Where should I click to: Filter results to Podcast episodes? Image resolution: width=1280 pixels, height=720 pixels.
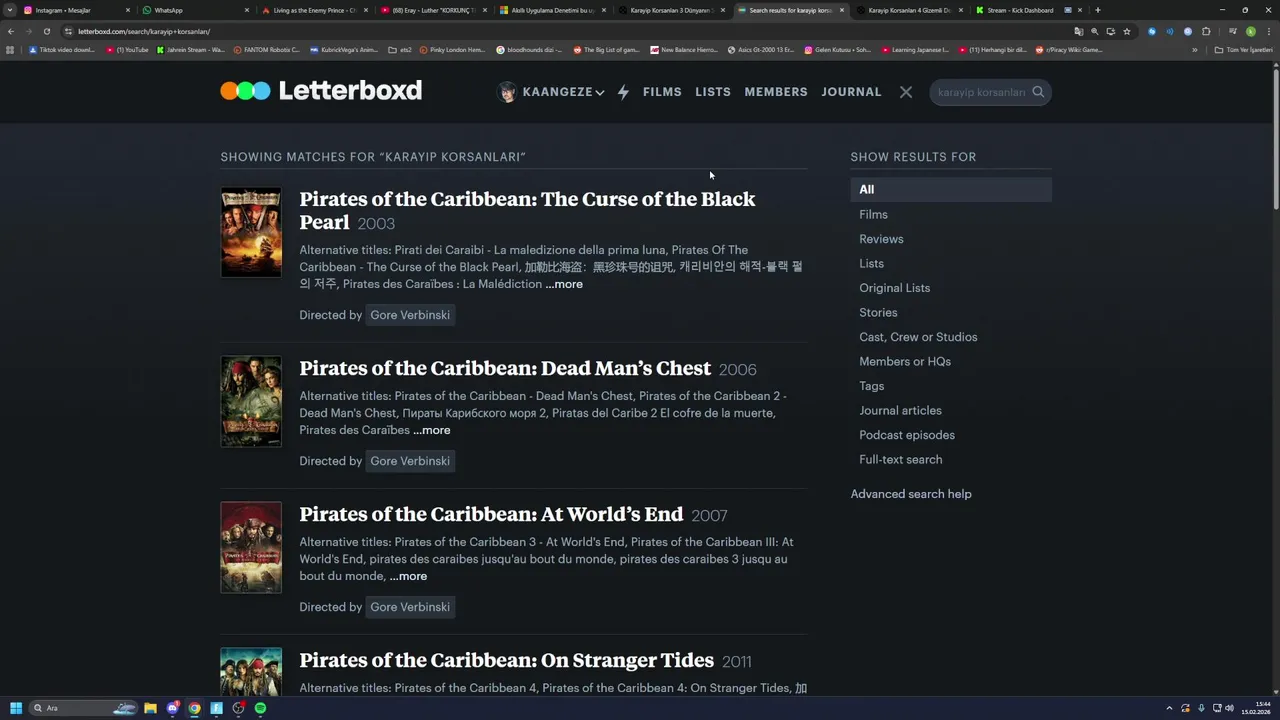[907, 435]
